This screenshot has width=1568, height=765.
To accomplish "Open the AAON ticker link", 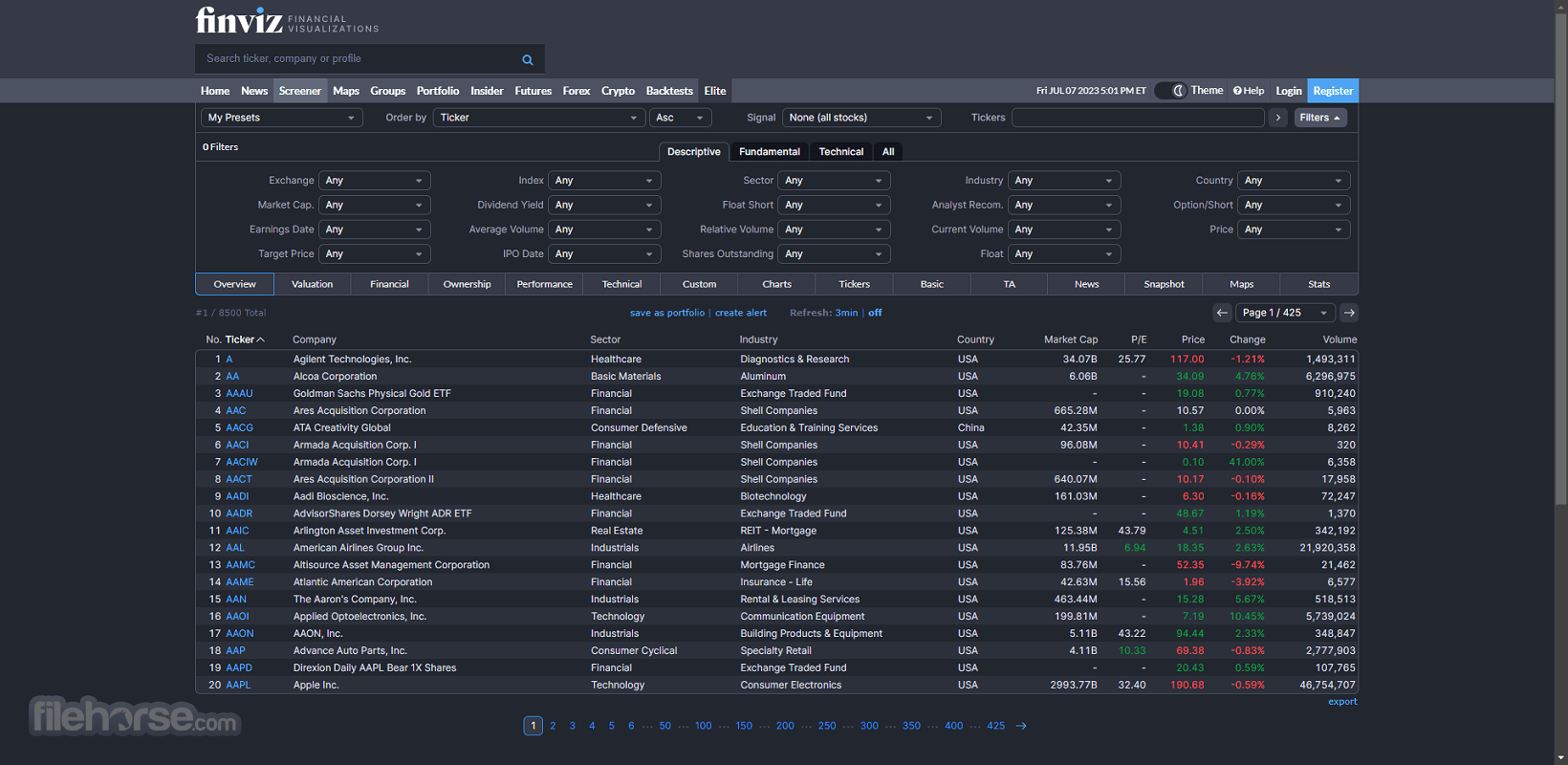I will [240, 634].
